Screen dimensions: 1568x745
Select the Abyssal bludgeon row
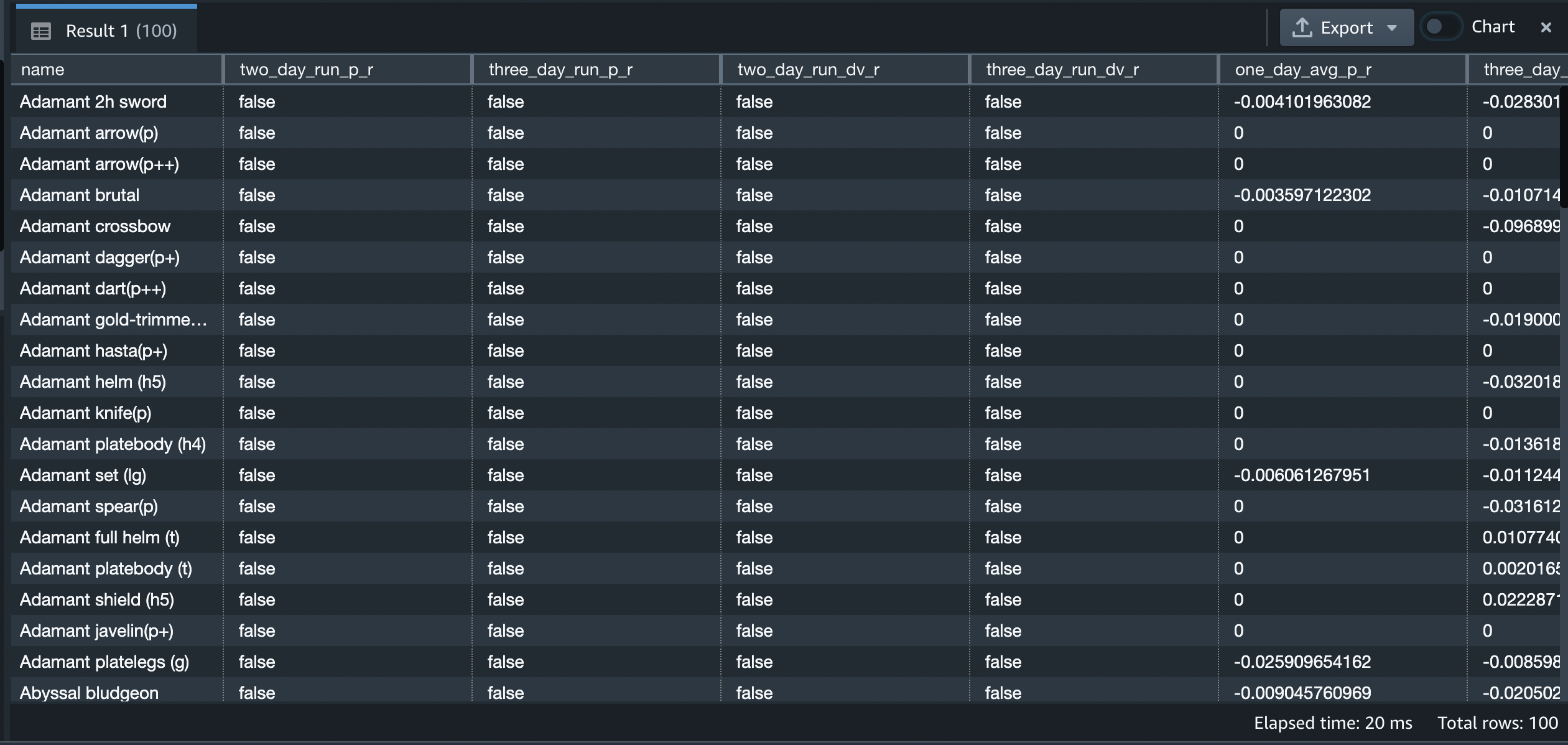(x=89, y=692)
